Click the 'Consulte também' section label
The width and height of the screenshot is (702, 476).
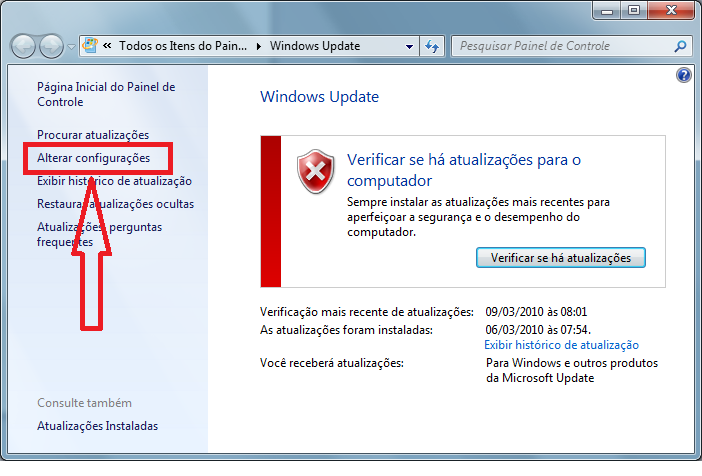(84, 403)
